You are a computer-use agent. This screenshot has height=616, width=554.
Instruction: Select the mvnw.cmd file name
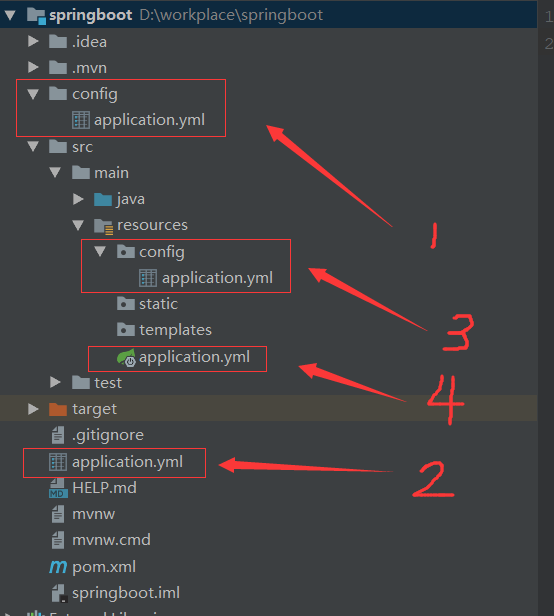(111, 540)
